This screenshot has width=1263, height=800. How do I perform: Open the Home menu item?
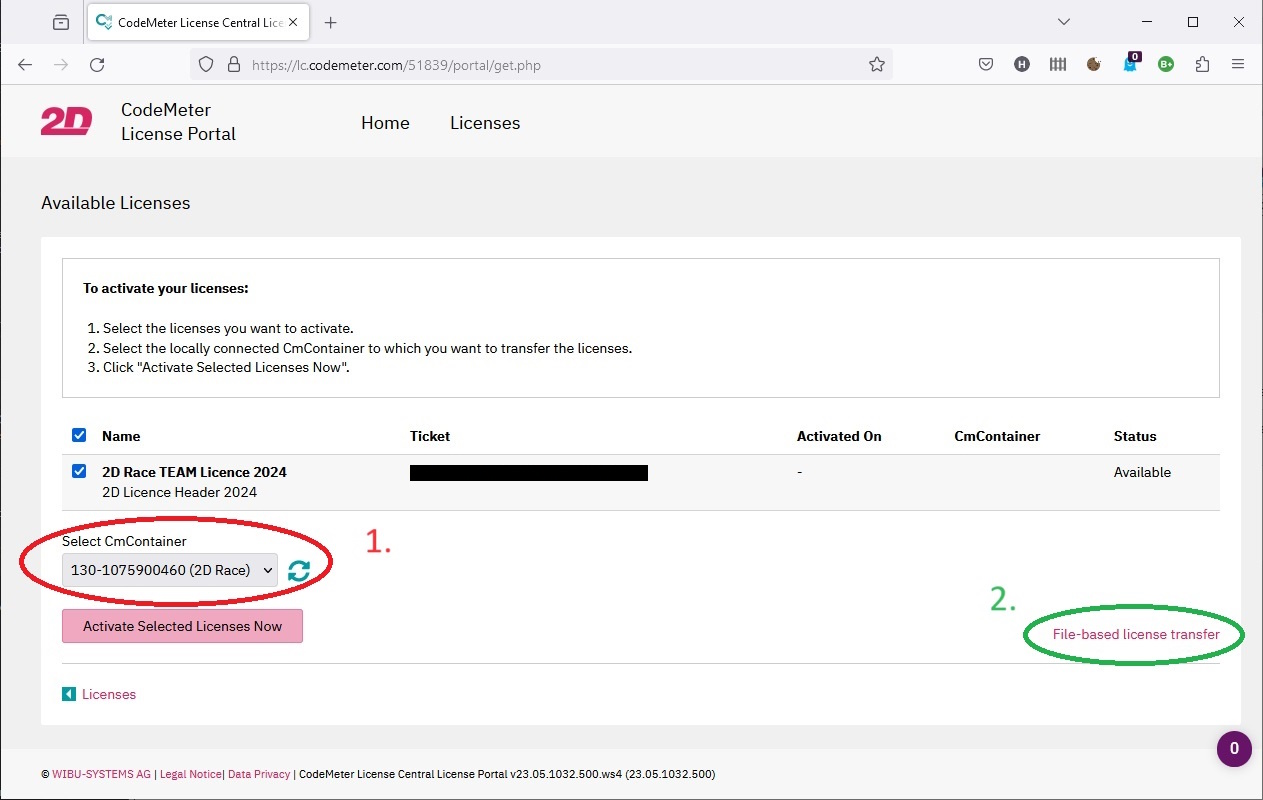point(385,123)
